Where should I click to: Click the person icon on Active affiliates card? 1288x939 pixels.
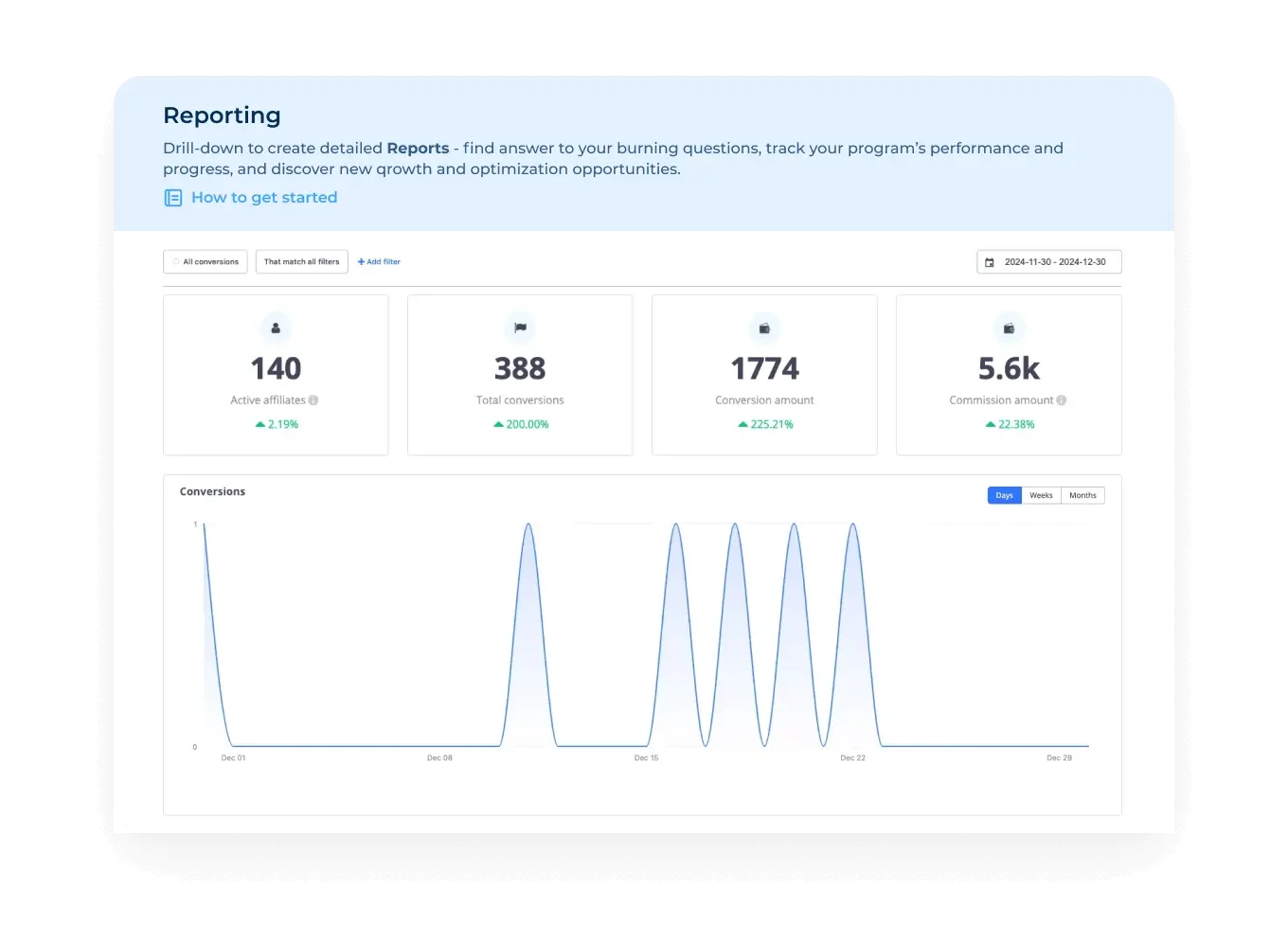pyautogui.click(x=276, y=328)
